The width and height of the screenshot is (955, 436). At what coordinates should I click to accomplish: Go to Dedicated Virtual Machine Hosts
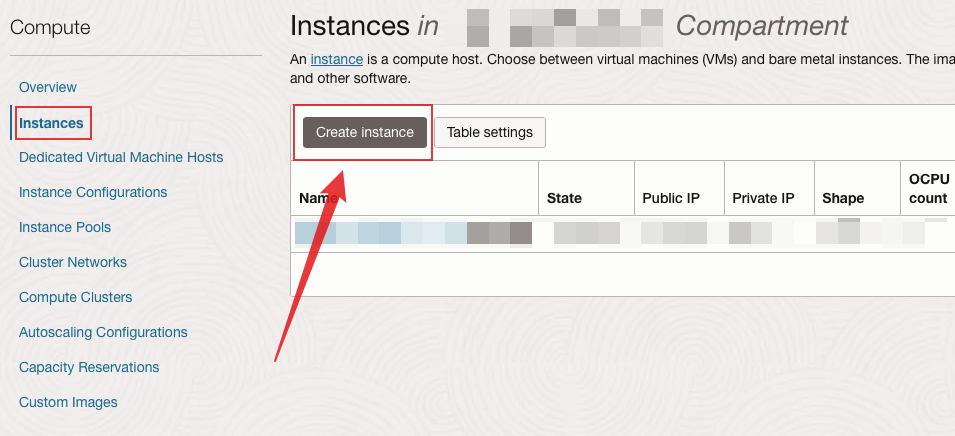click(121, 157)
